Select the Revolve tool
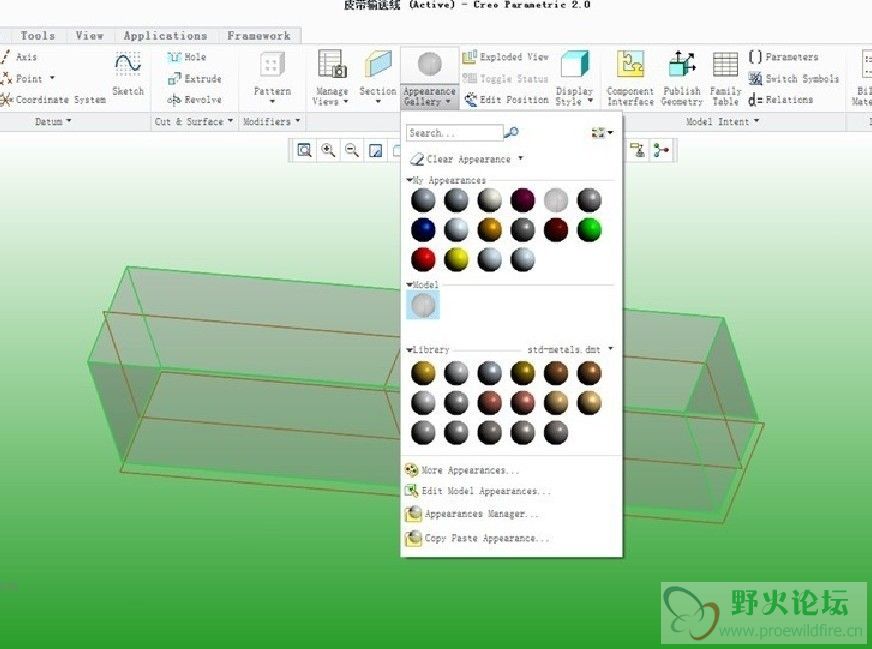The width and height of the screenshot is (872, 649). click(195, 100)
